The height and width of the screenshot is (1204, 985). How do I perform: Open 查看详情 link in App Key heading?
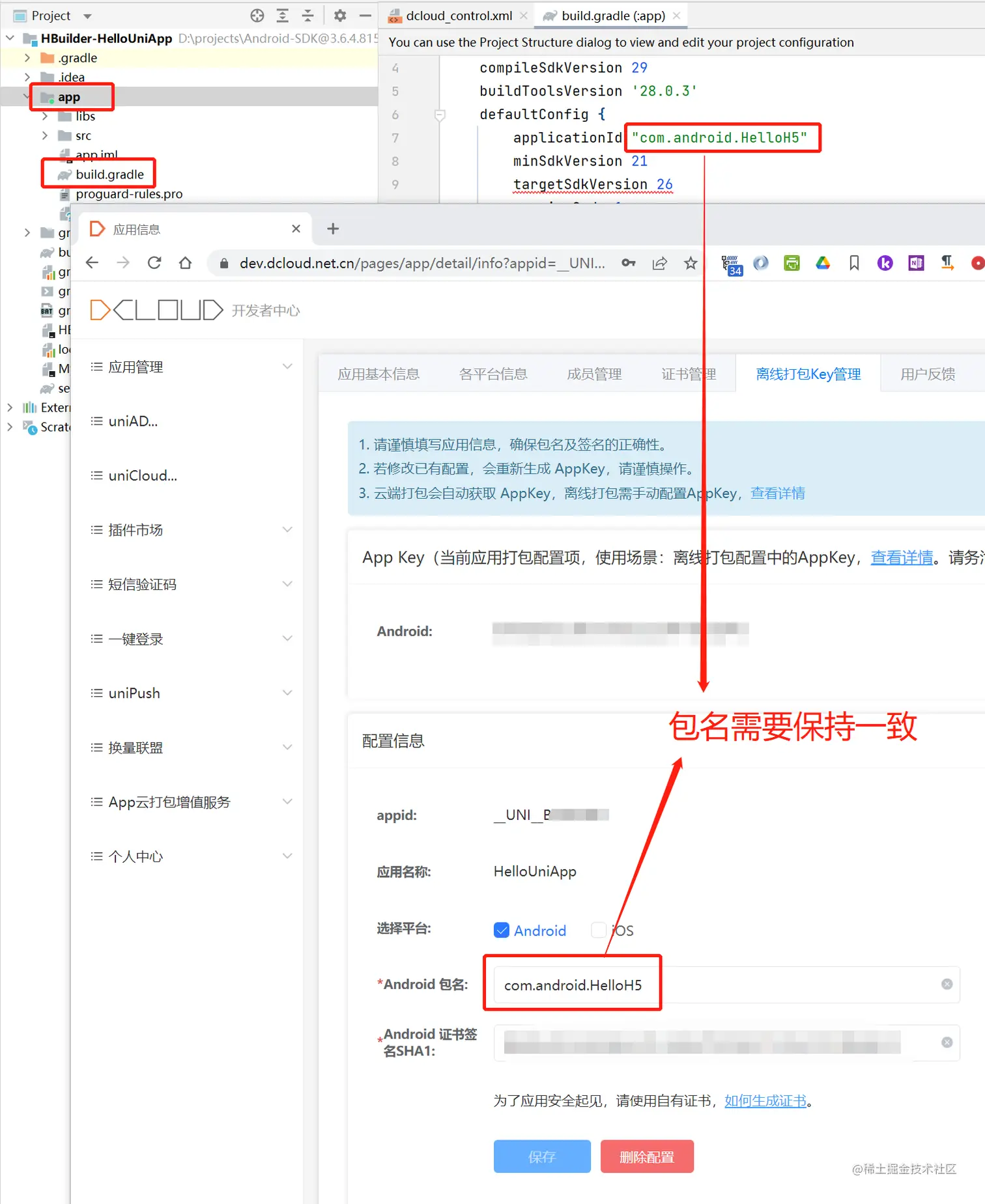click(x=902, y=557)
